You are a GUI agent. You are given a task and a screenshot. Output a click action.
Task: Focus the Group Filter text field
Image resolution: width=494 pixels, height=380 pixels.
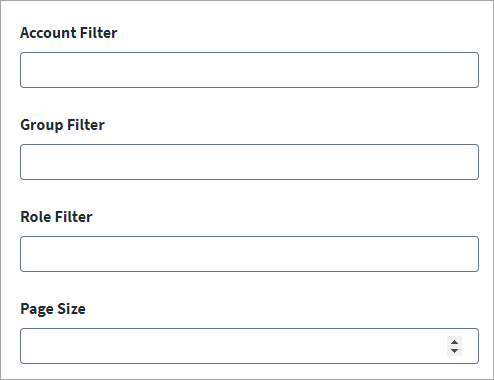pyautogui.click(x=249, y=162)
